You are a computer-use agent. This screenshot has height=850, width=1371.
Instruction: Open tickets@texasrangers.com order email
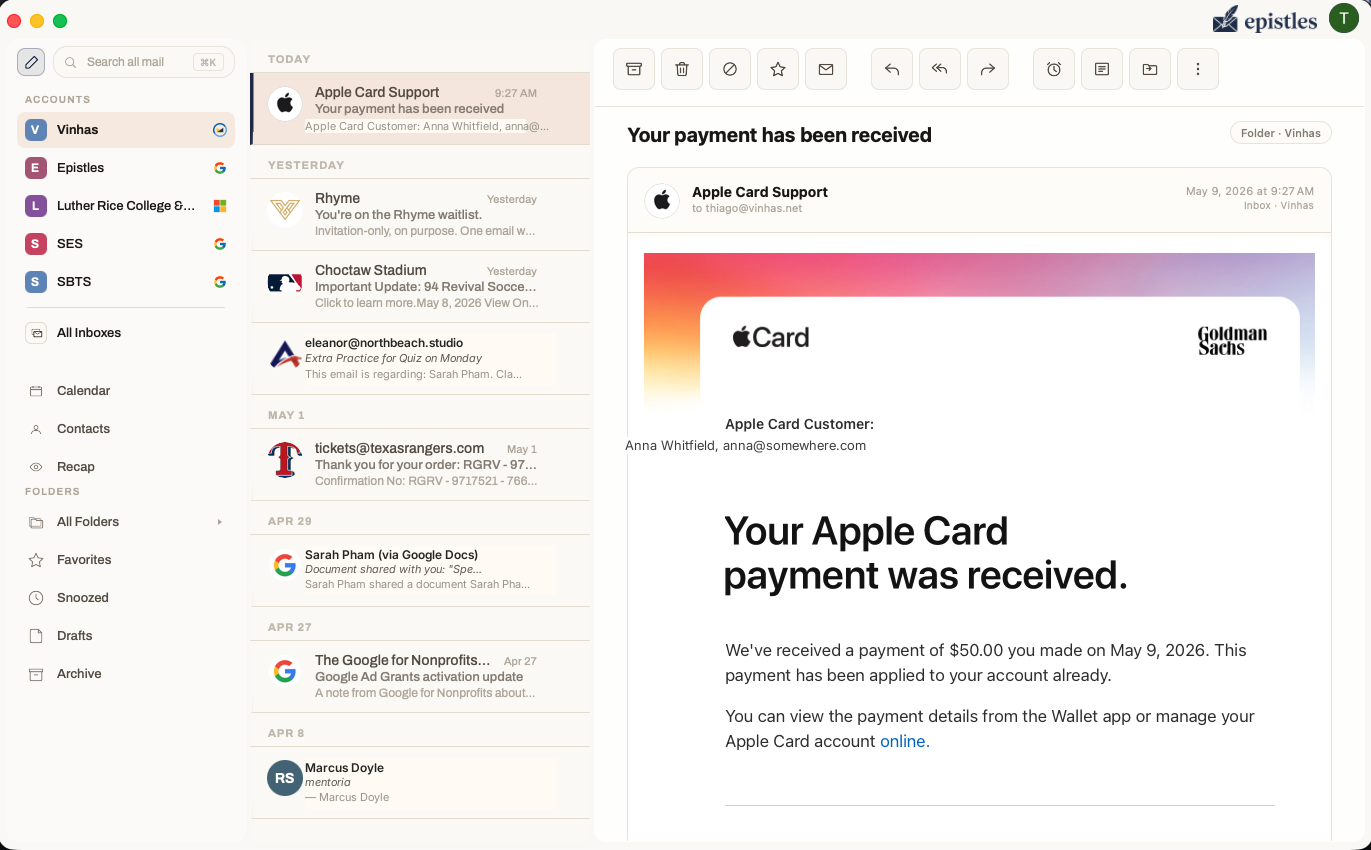pos(420,464)
